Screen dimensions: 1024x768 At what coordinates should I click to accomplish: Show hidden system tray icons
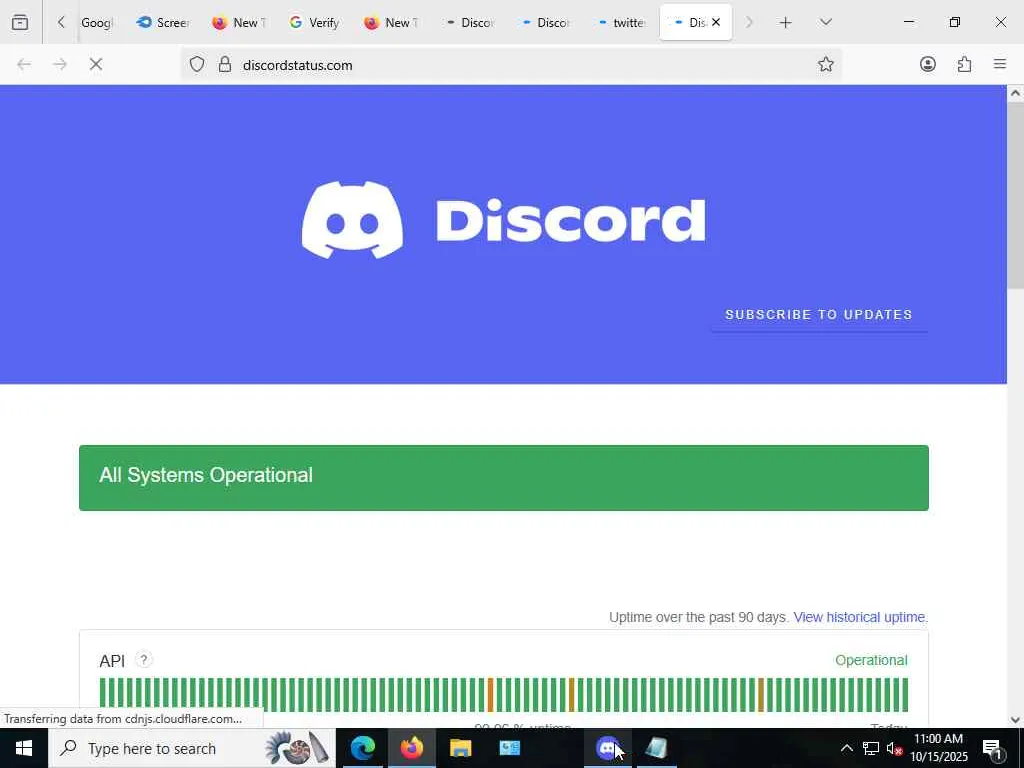[x=846, y=748]
